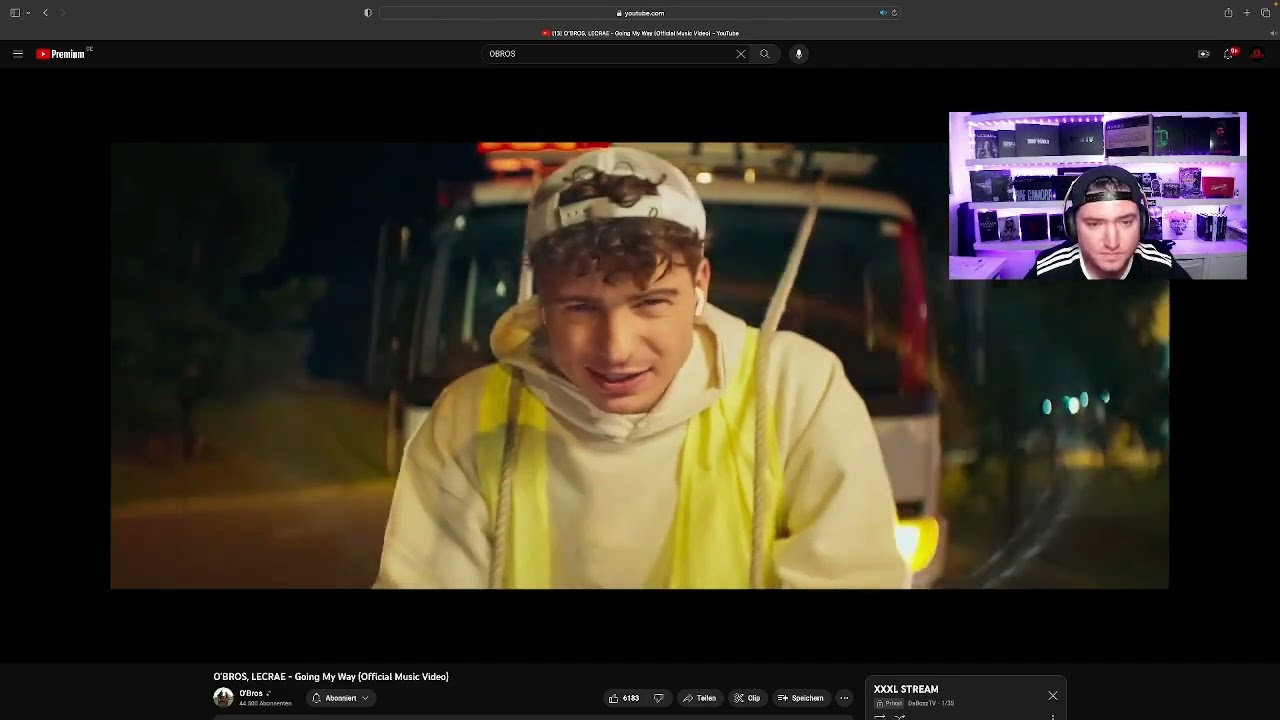Click the music video player
This screenshot has height=720, width=1280.
[639, 365]
